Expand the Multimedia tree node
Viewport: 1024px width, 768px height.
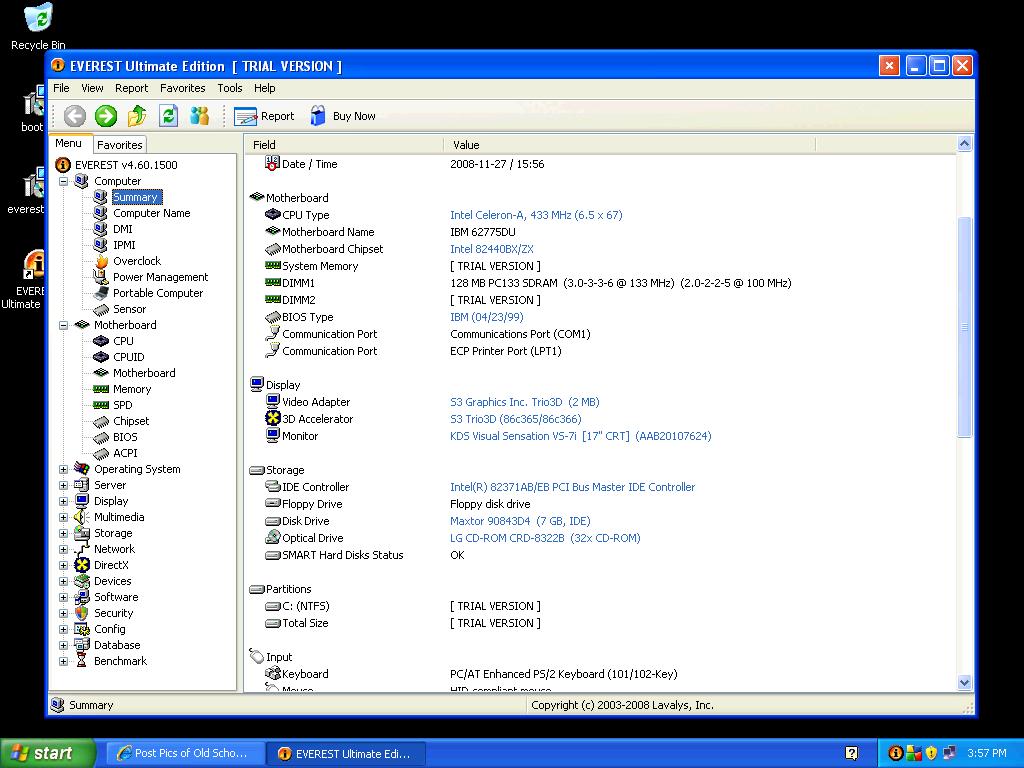[63, 517]
